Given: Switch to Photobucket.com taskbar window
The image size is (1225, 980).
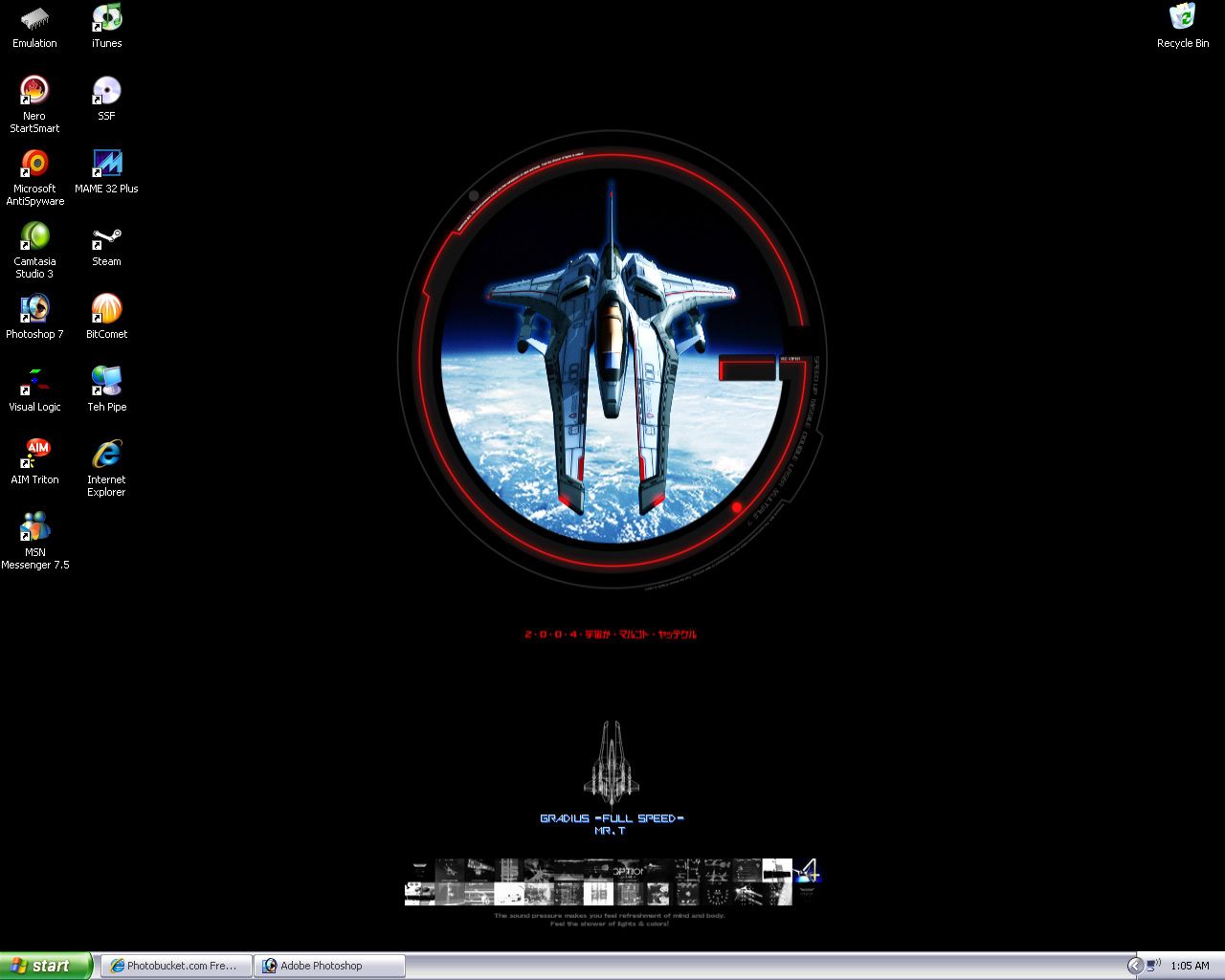Looking at the screenshot, I should (x=176, y=966).
